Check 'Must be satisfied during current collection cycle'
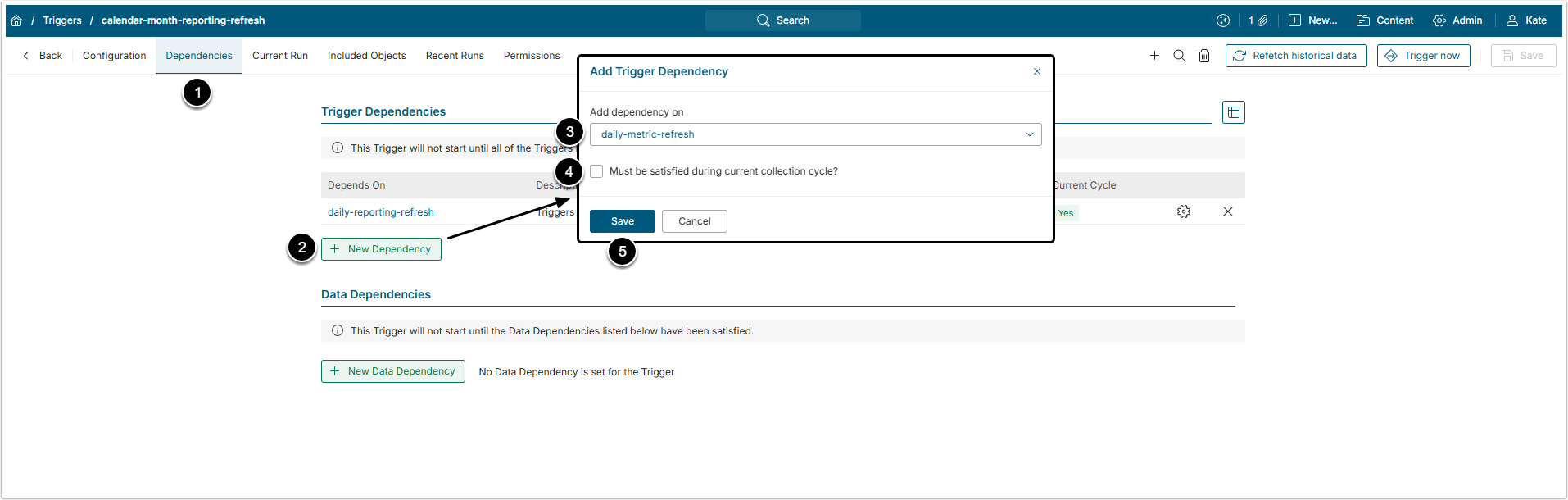The height and width of the screenshot is (500, 1568). pyautogui.click(x=596, y=171)
